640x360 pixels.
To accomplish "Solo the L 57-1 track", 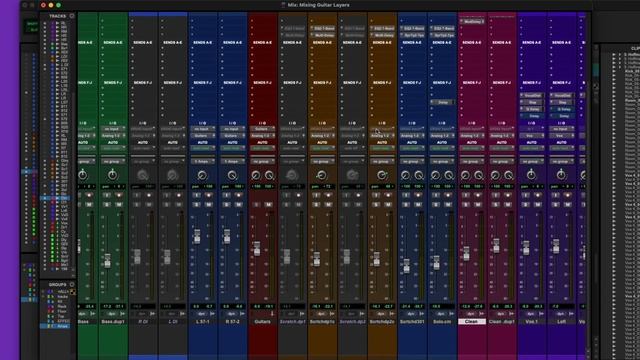I will (x=197, y=204).
